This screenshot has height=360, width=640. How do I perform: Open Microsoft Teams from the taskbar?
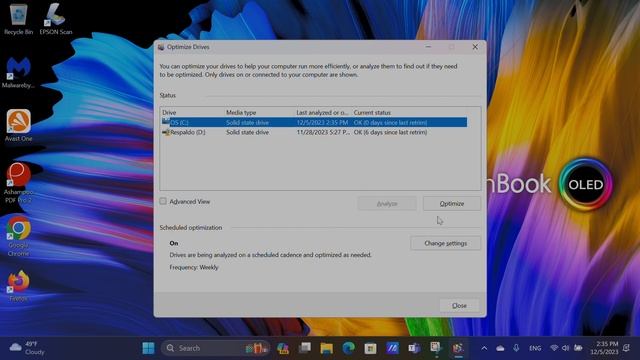pos(414,348)
